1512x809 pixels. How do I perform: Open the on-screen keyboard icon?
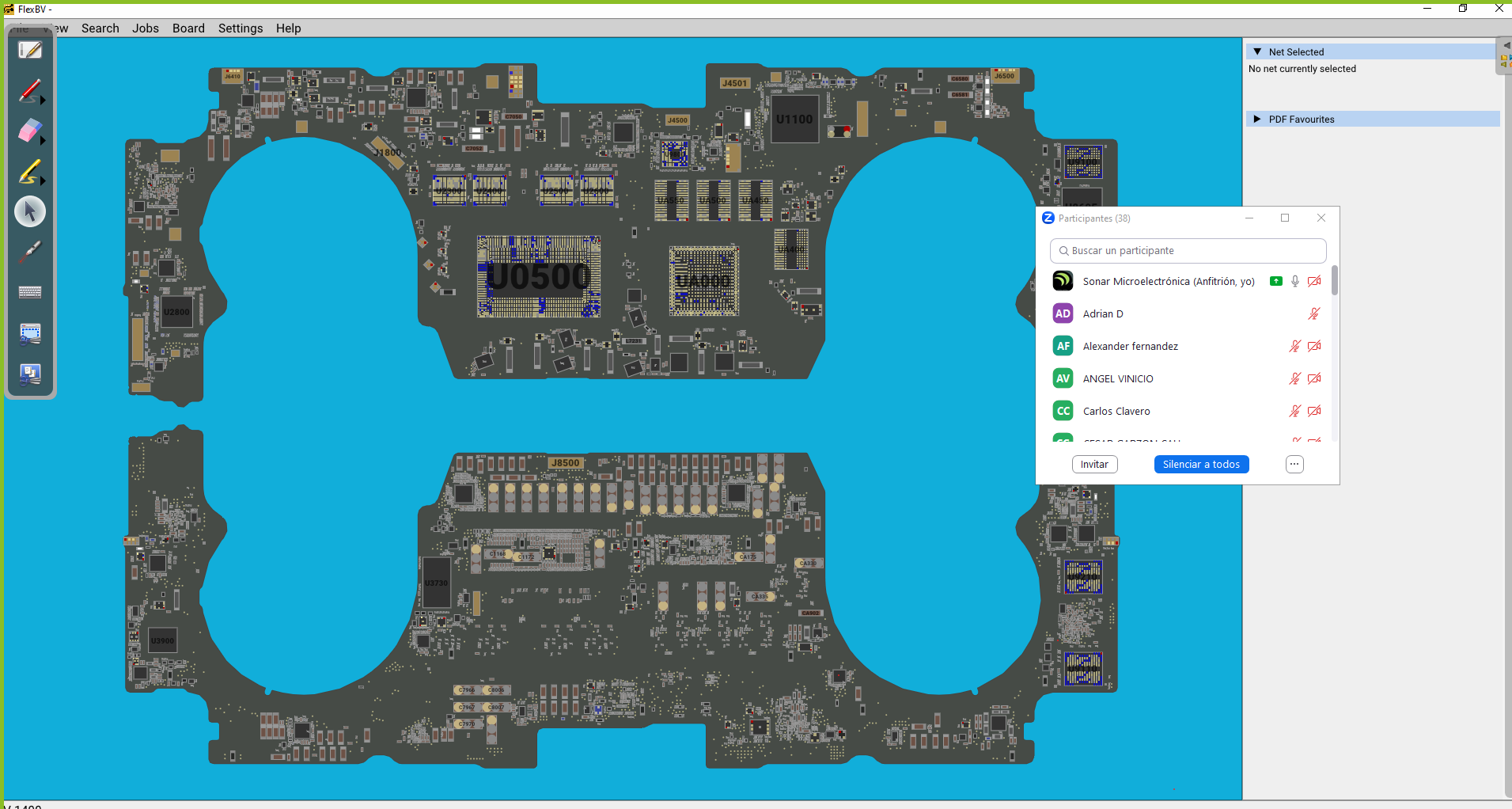pos(30,292)
